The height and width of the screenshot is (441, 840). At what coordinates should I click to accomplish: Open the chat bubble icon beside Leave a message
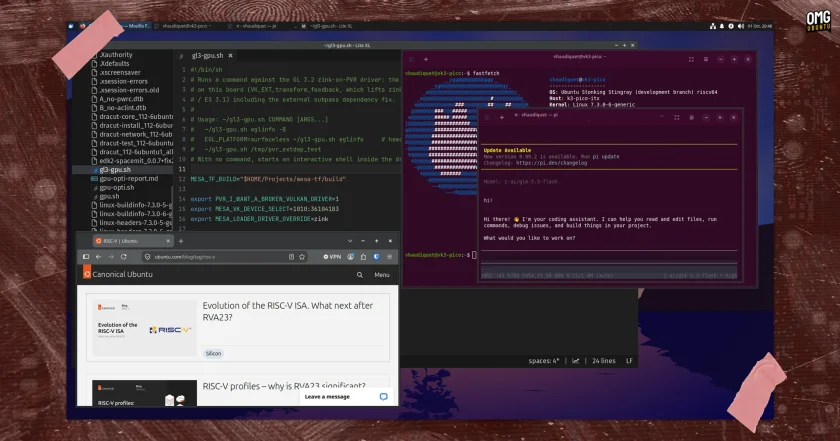[x=384, y=397]
